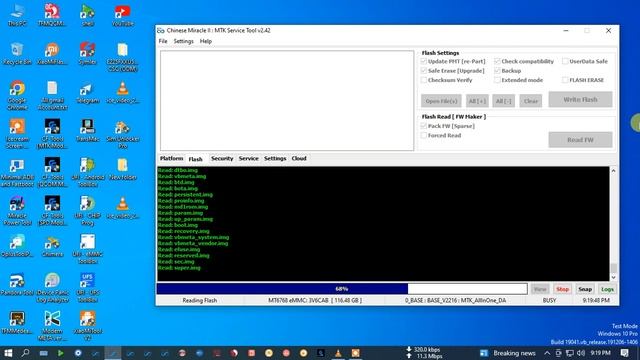Open the Breaking news widget
640x360 pixels.
[x=508, y=353]
